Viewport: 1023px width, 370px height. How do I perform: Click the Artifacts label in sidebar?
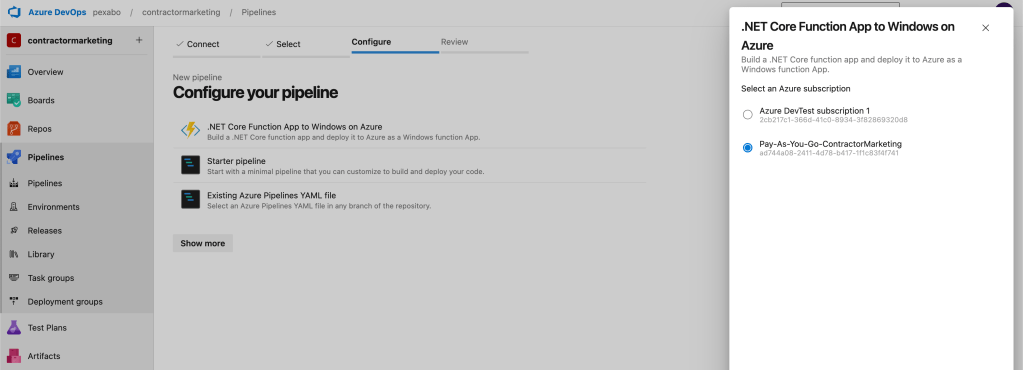click(44, 356)
